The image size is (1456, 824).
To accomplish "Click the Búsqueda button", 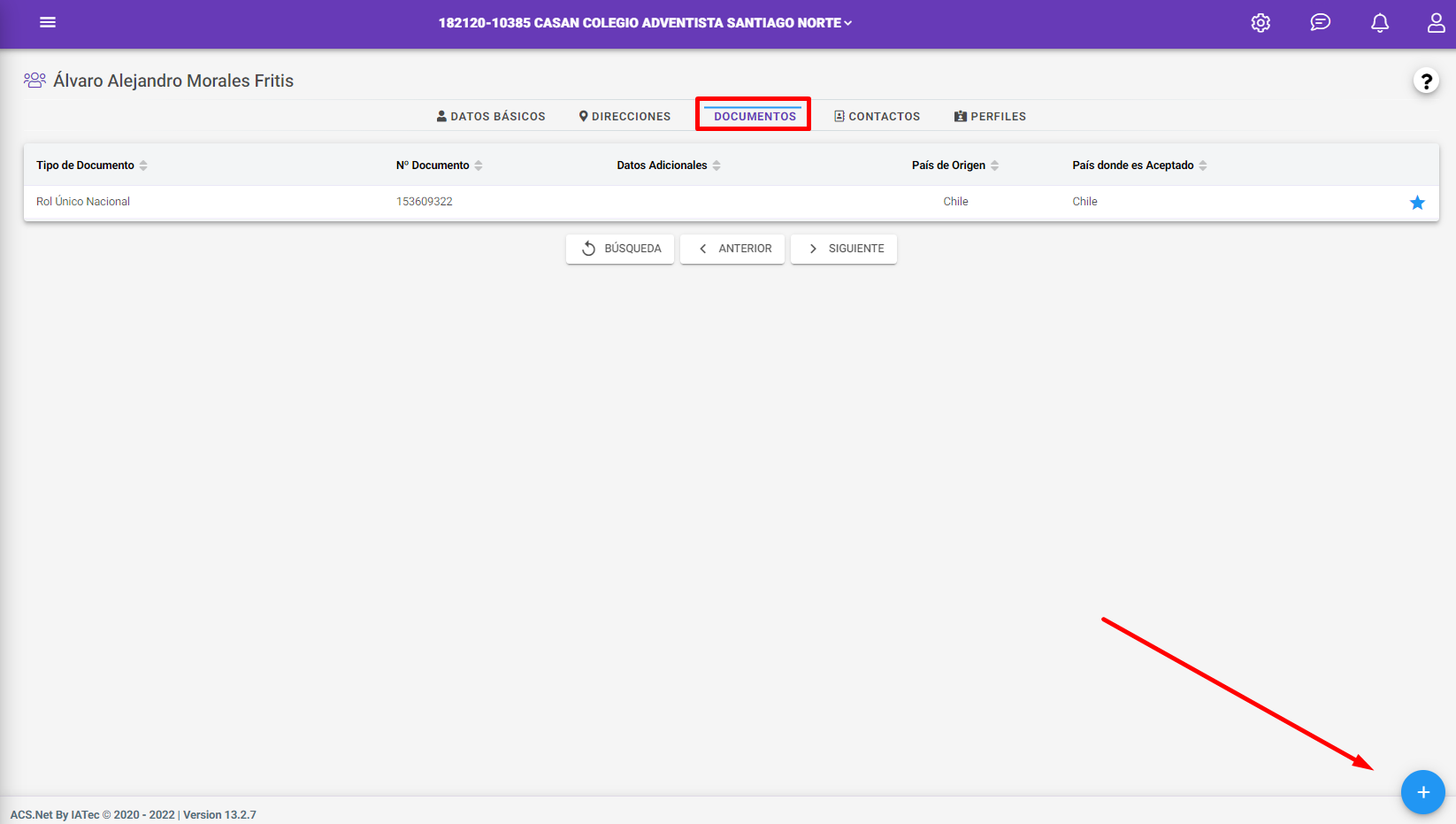I will tap(620, 249).
